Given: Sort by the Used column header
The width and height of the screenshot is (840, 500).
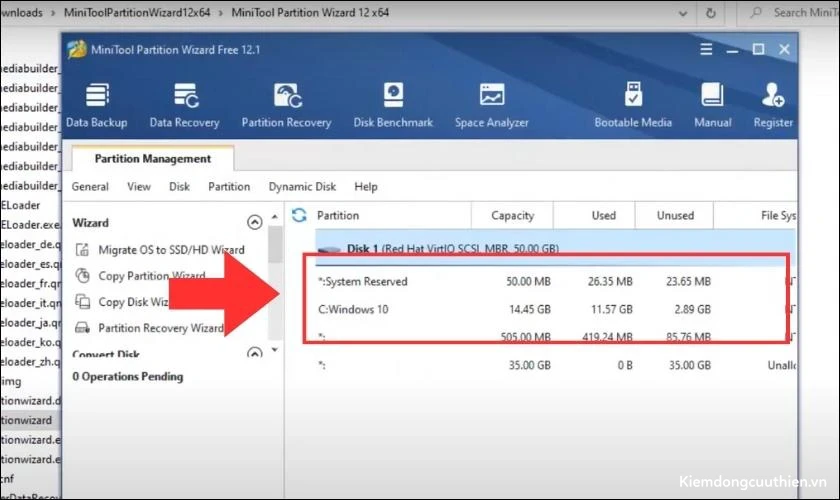Looking at the screenshot, I should pyautogui.click(x=603, y=215).
